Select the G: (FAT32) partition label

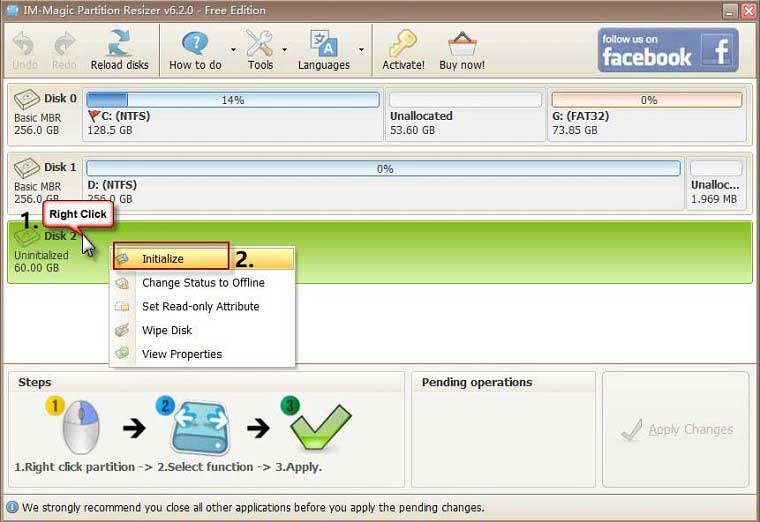click(x=581, y=116)
